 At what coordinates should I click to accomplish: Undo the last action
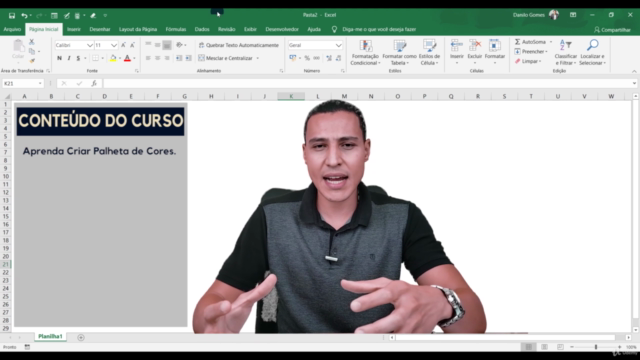coord(24,16)
